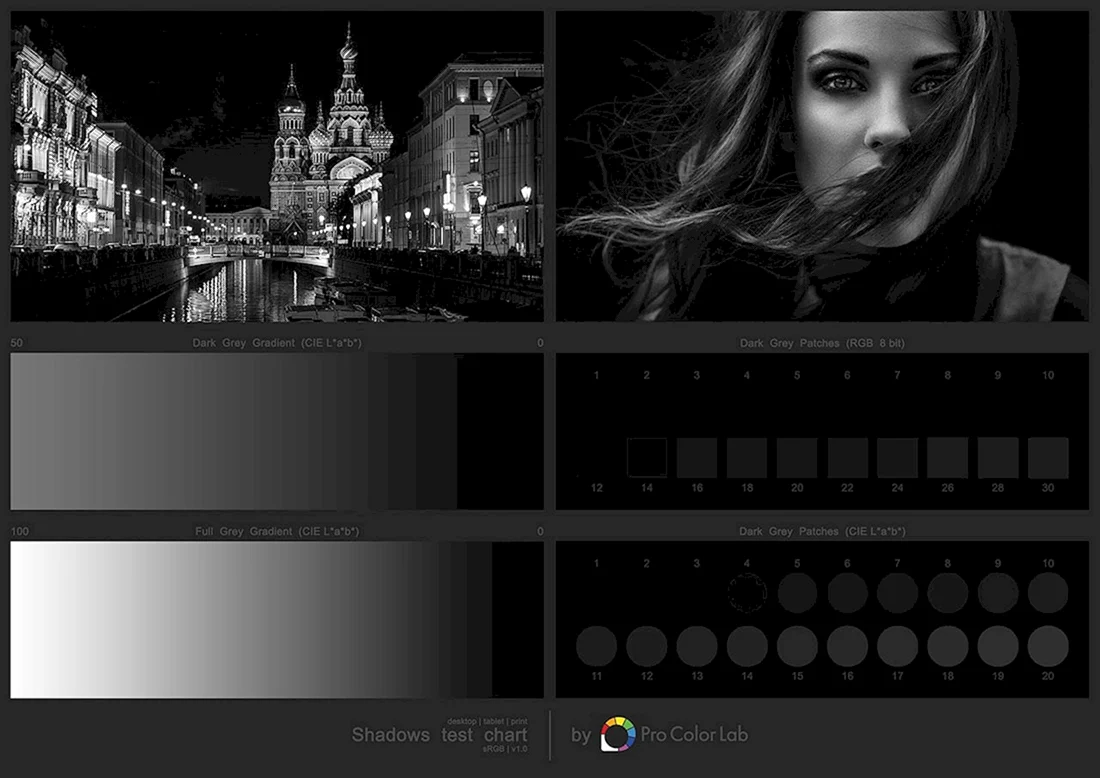
Task: Select RGB square patch labeled 24
Action: (897, 458)
